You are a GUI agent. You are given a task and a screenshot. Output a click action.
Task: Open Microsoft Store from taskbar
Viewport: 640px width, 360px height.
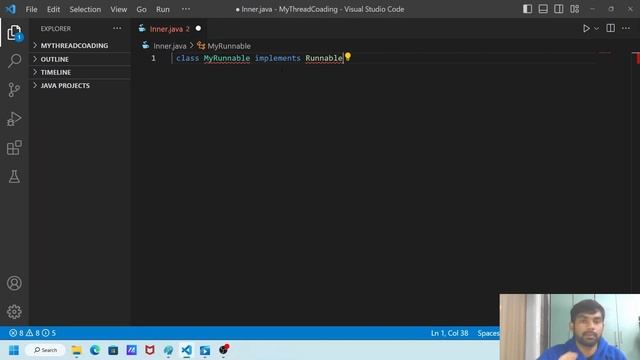pyautogui.click(x=113, y=350)
